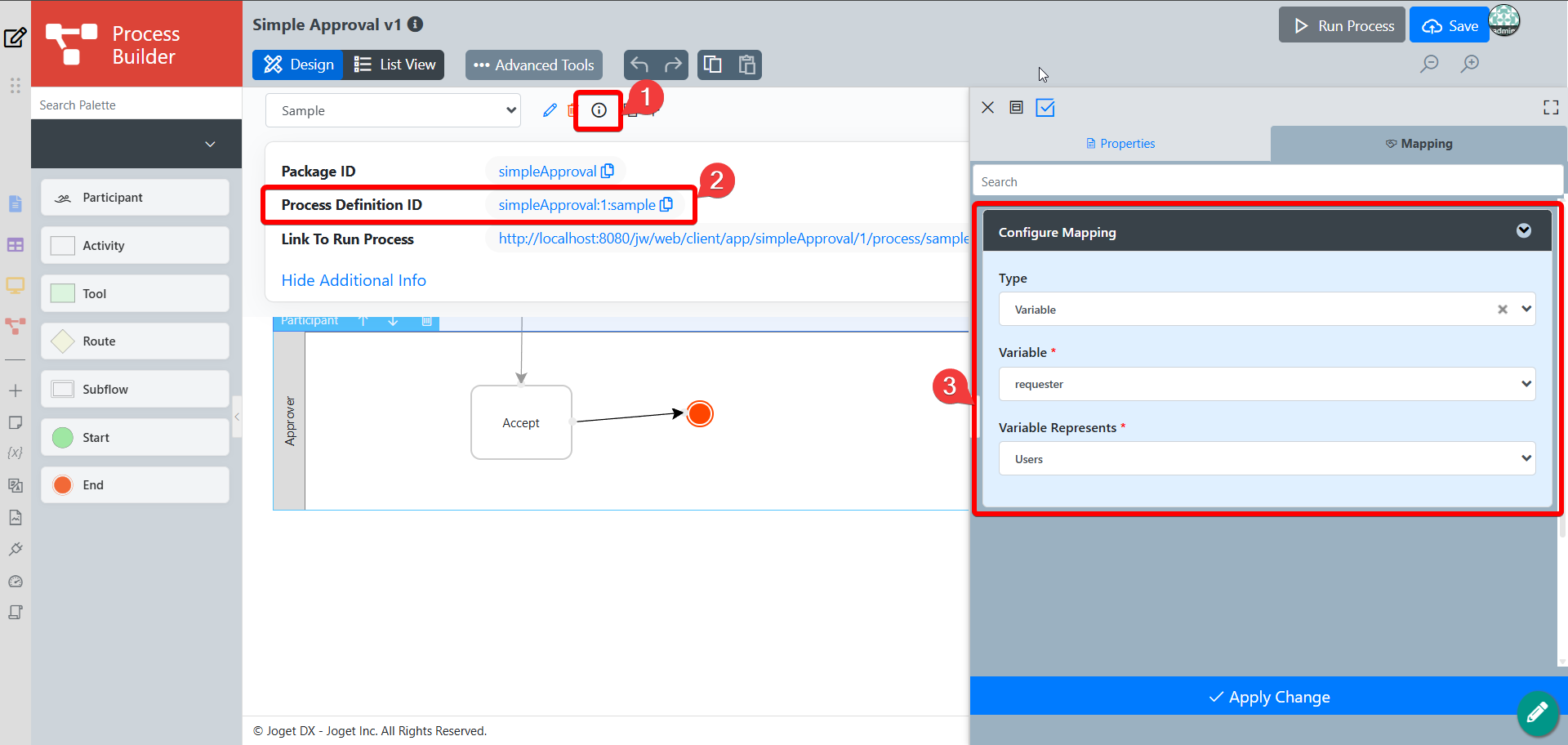Click the zoom in magnifier icon
This screenshot has height=745, width=1568.
[1470, 64]
